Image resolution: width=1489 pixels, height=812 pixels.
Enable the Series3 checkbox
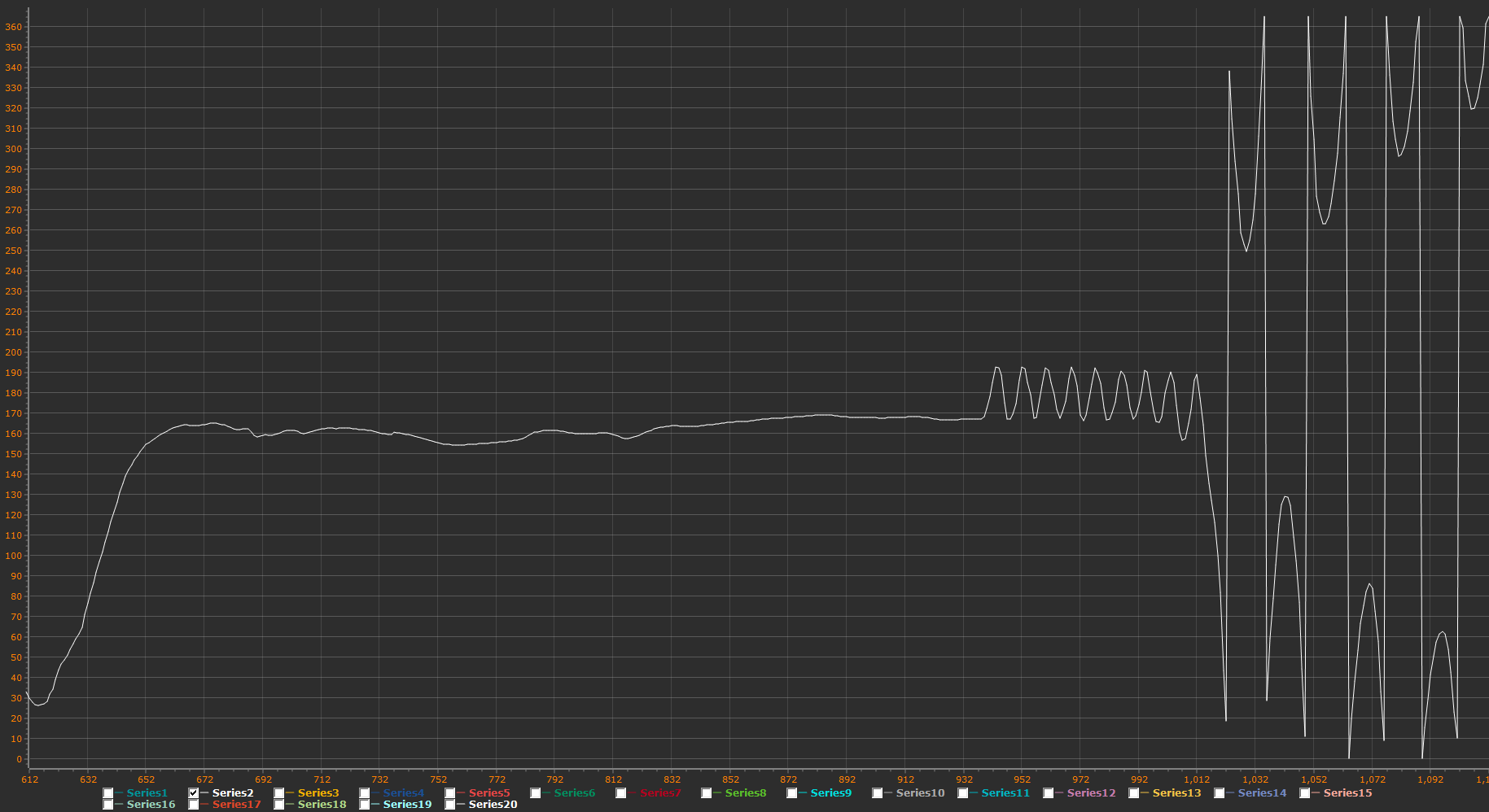point(279,793)
